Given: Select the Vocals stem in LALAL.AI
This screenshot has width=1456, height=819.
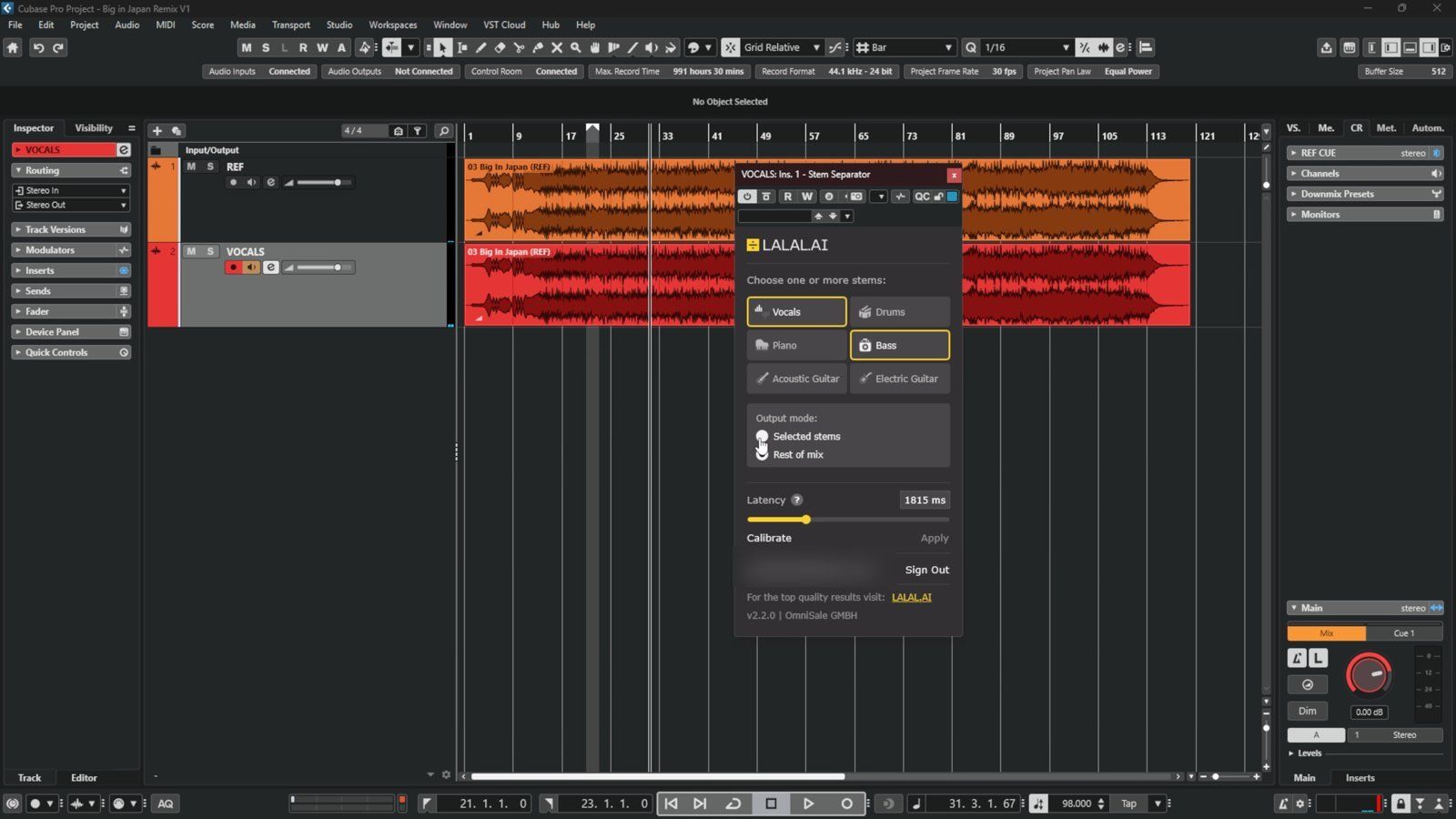Looking at the screenshot, I should [796, 312].
